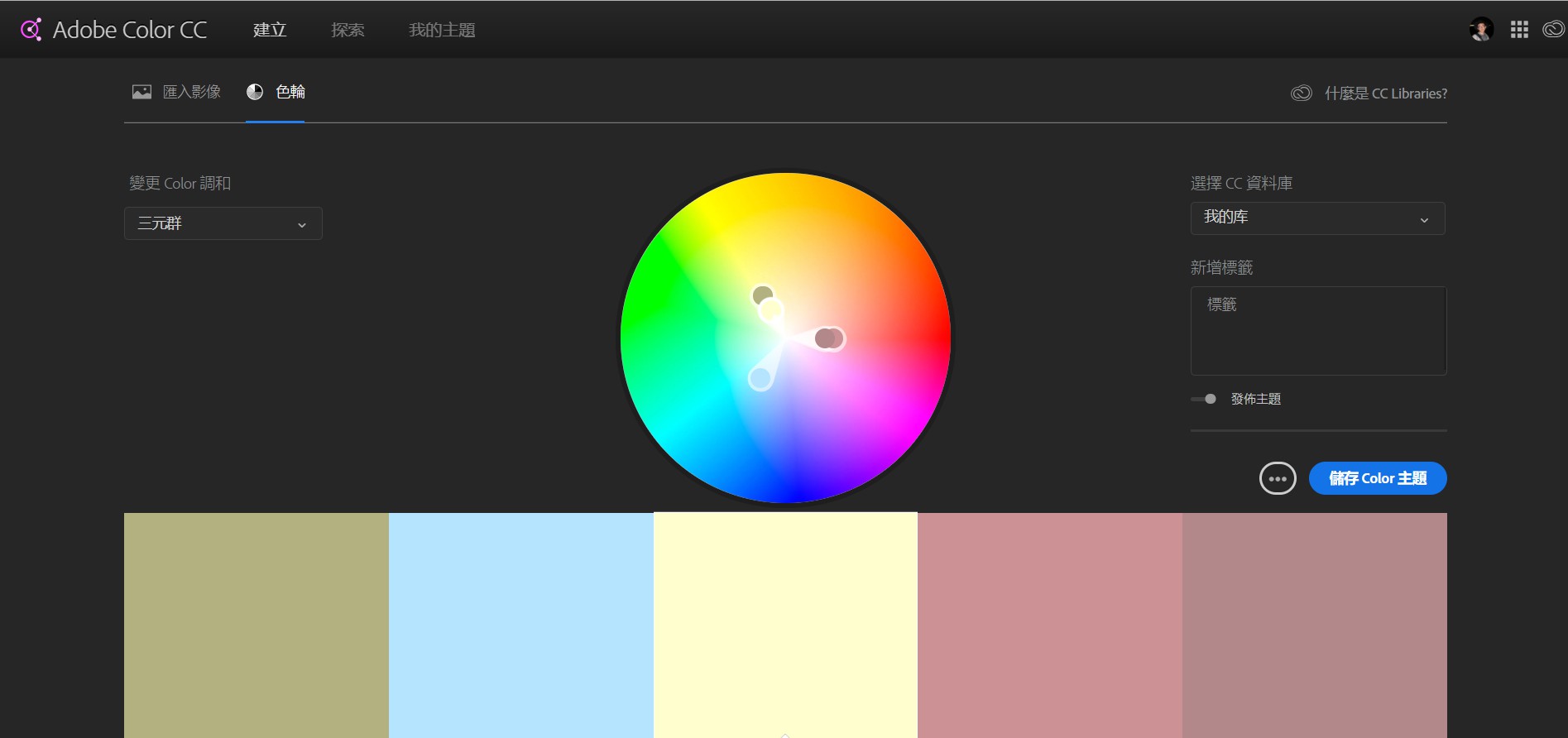Open the 三元群 color harmony dropdown
Screen dimensions: 1568x738
pos(223,223)
